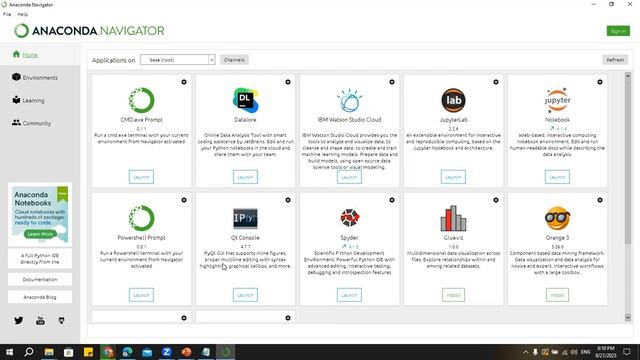The width and height of the screenshot is (640, 360).
Task: Open settings gear on Datalore card
Action: pyautogui.click(x=288, y=82)
